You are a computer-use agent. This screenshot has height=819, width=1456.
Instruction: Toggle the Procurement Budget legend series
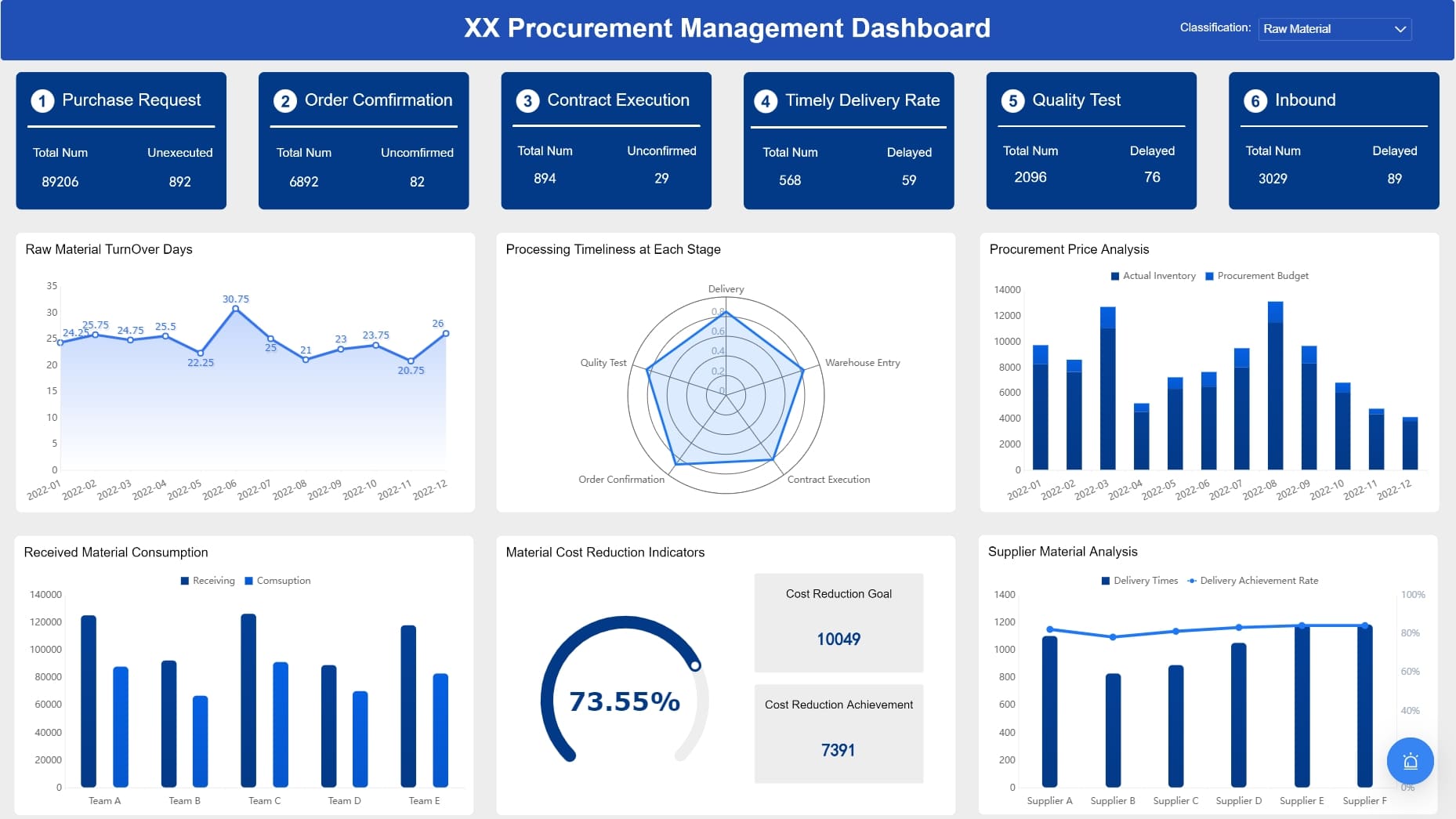pyautogui.click(x=1256, y=276)
